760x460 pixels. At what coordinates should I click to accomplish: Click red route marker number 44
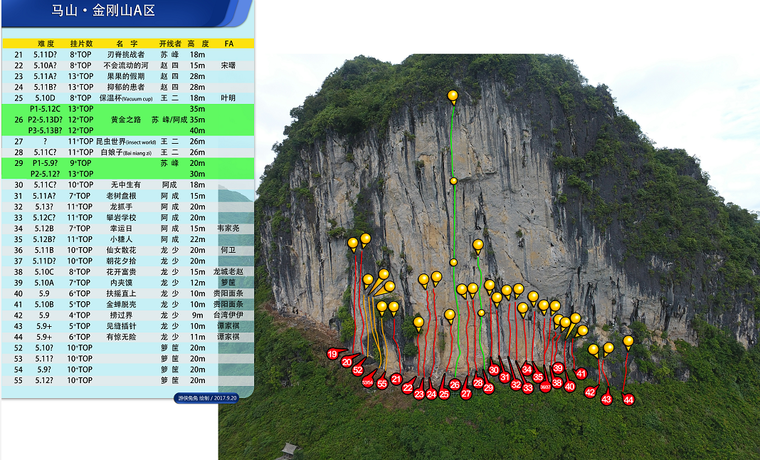click(628, 399)
